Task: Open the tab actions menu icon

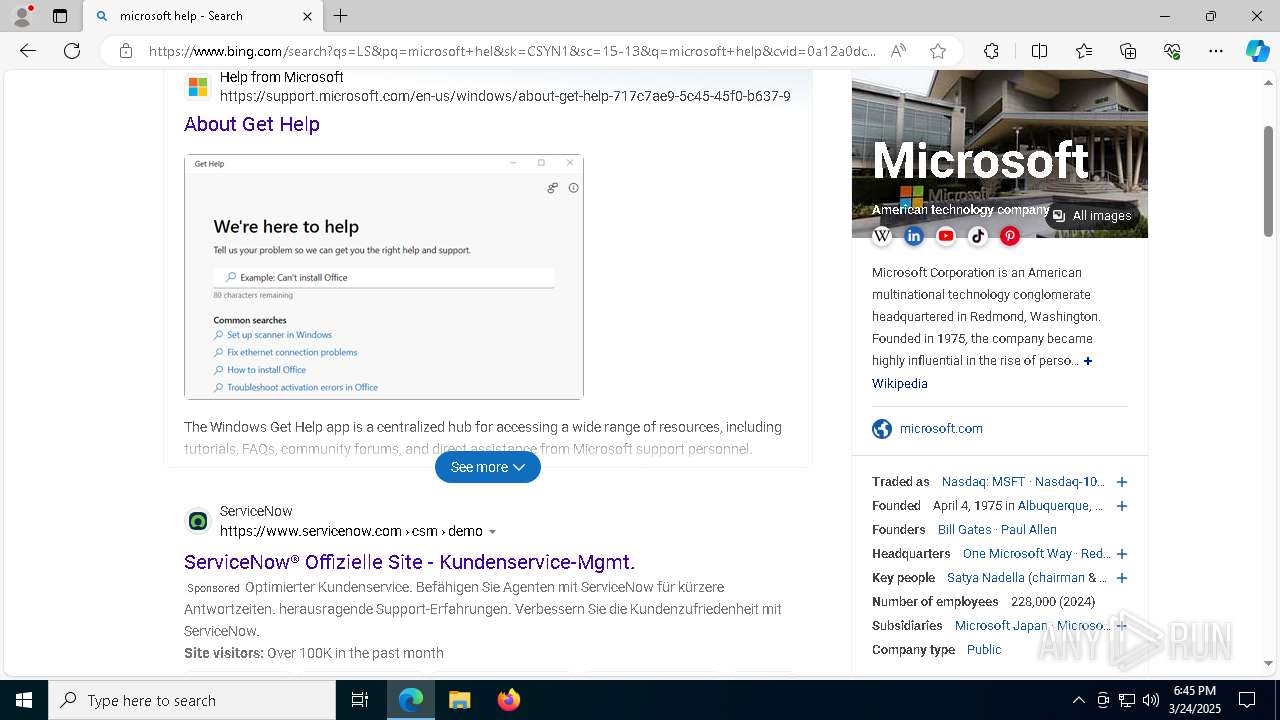Action: pyautogui.click(x=60, y=16)
